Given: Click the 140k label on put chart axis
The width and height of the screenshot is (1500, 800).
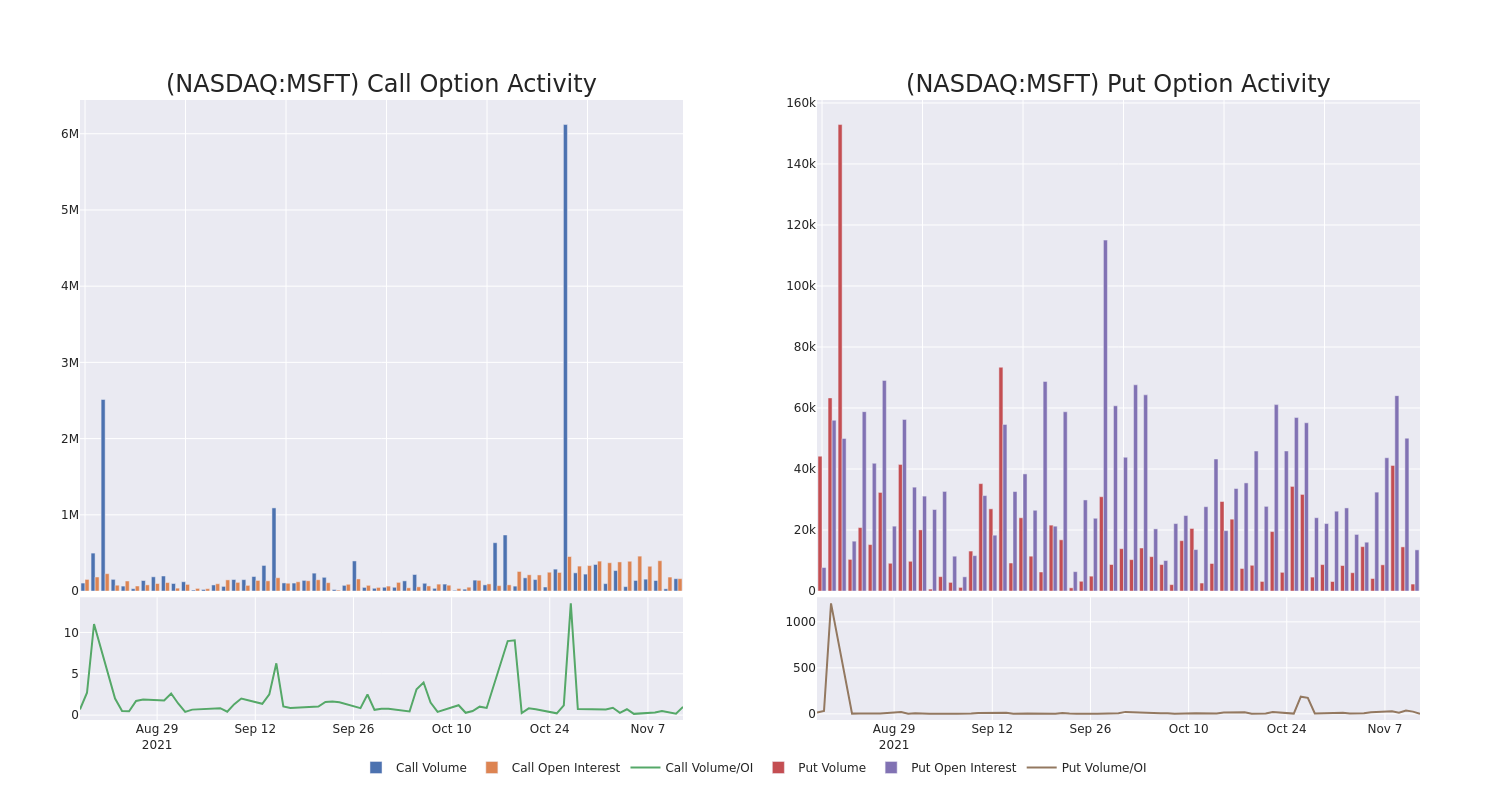Looking at the screenshot, I should pos(801,164).
